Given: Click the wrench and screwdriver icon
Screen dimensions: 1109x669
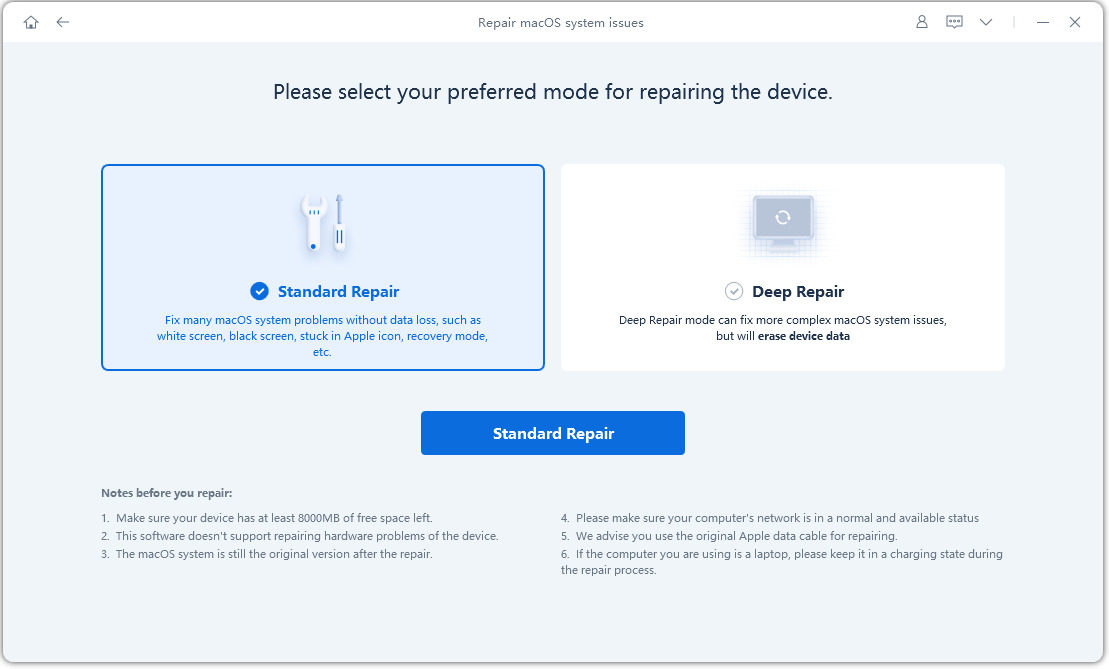Looking at the screenshot, I should [323, 222].
